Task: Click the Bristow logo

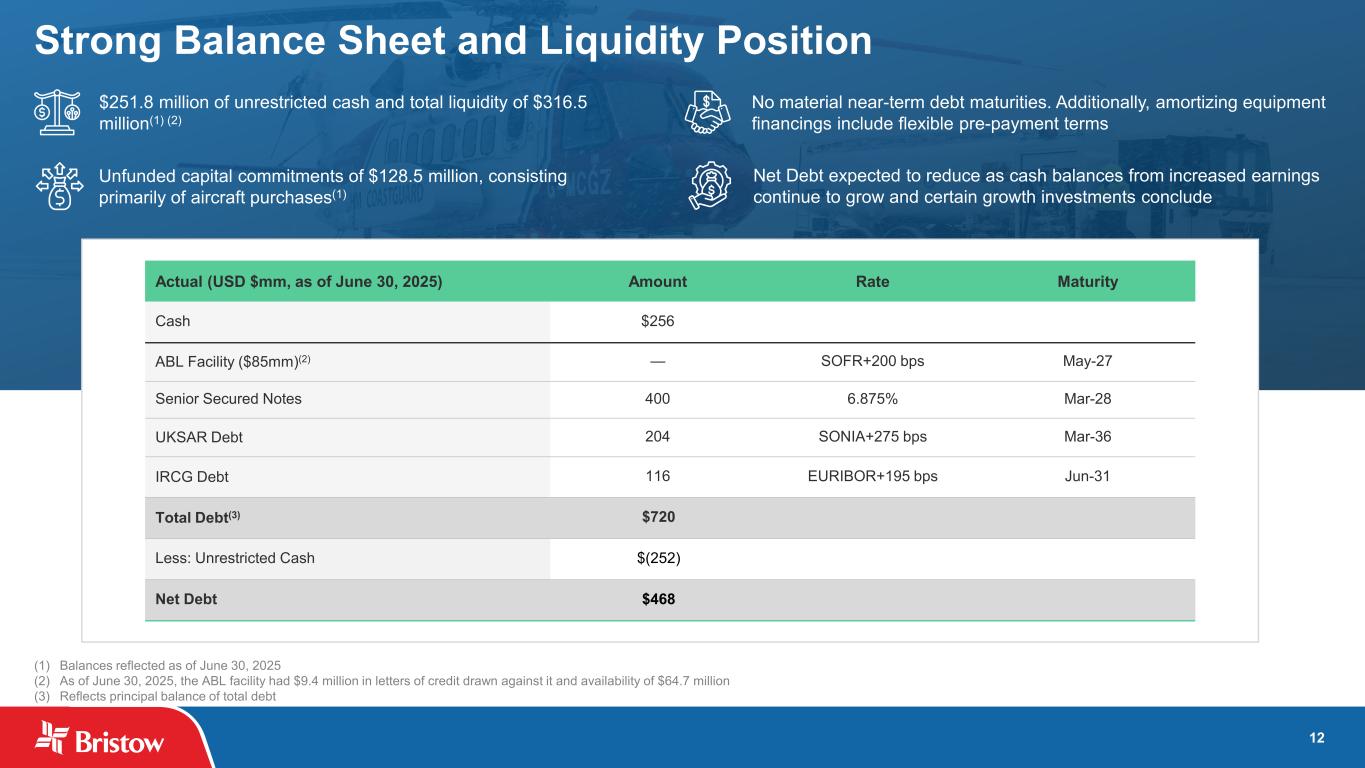Action: (x=100, y=740)
